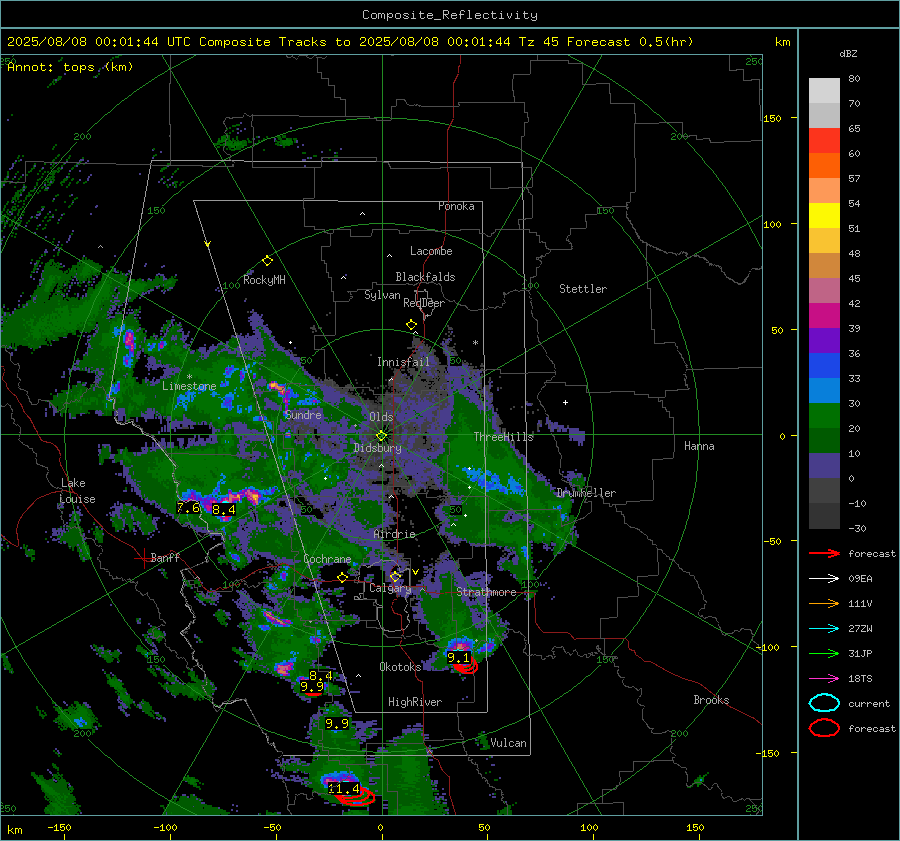Click the Strathmore city label

click(x=486, y=592)
